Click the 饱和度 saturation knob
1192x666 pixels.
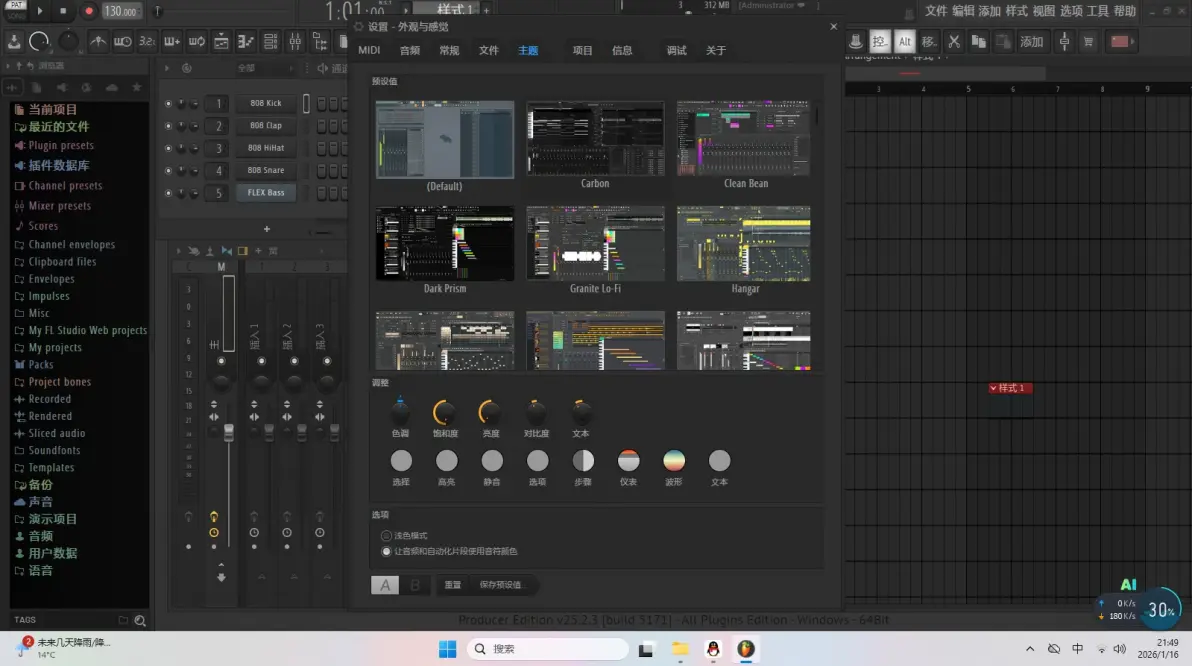(445, 412)
